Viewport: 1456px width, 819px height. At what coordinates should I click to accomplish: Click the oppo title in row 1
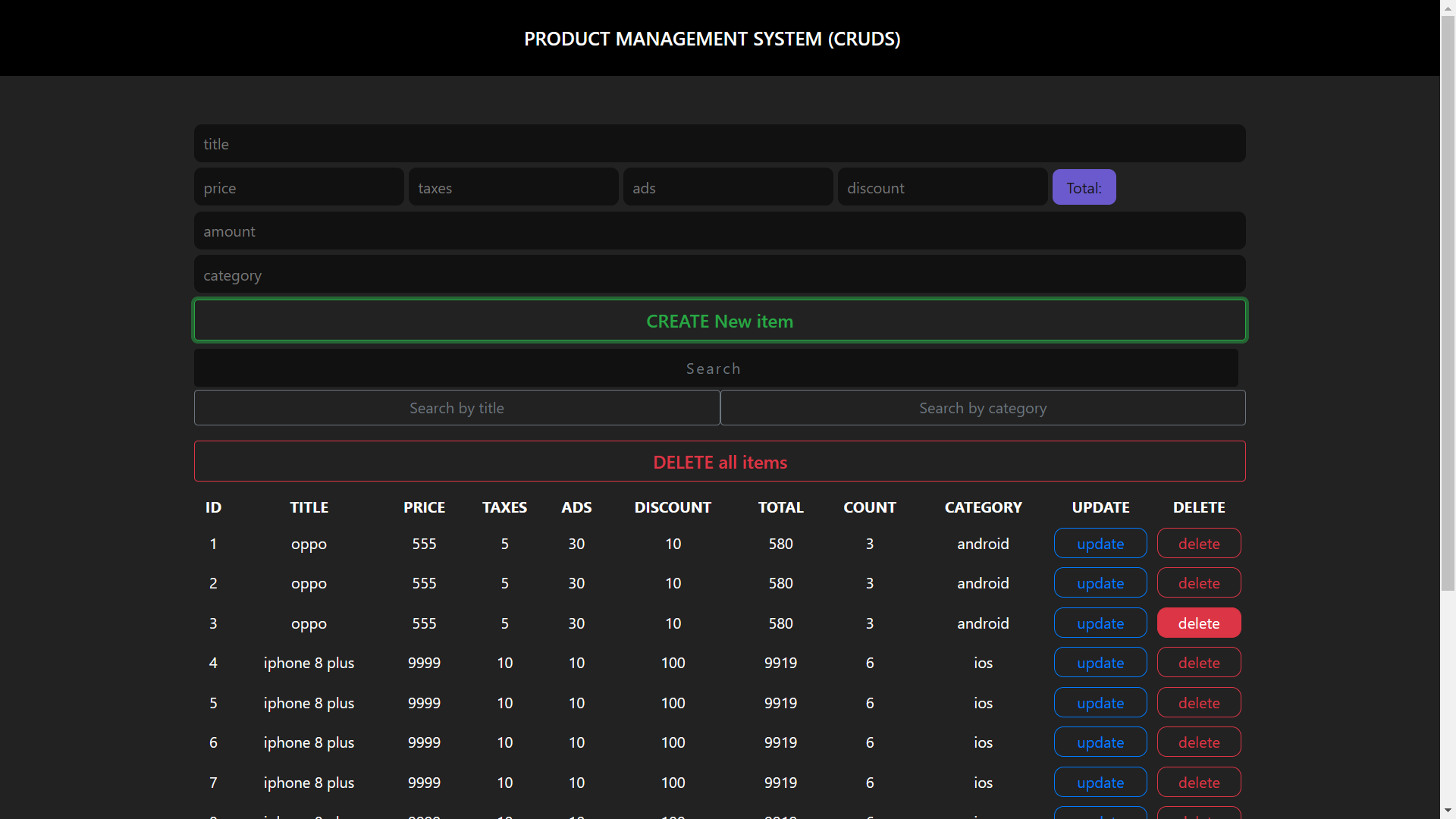pyautogui.click(x=309, y=544)
